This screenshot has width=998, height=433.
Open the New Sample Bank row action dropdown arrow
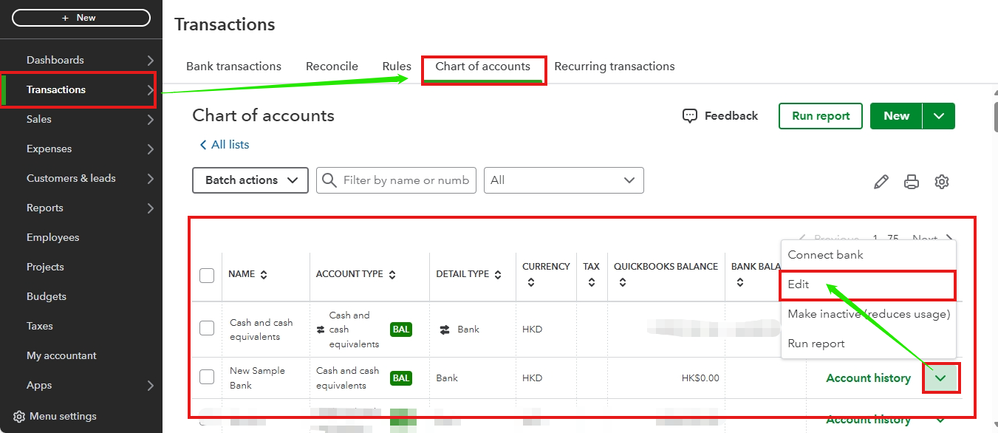(x=941, y=379)
